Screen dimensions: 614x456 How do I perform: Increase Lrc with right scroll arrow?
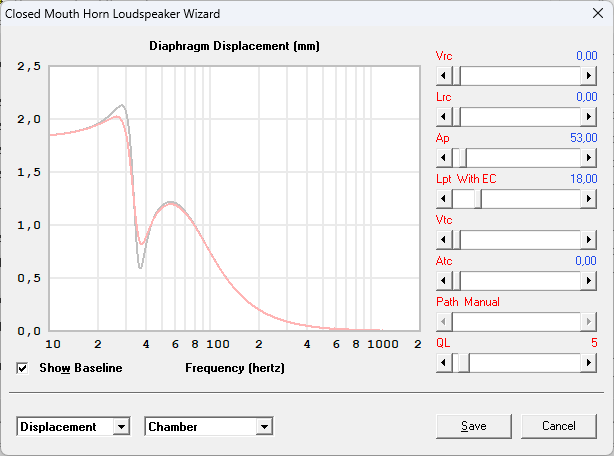point(589,117)
